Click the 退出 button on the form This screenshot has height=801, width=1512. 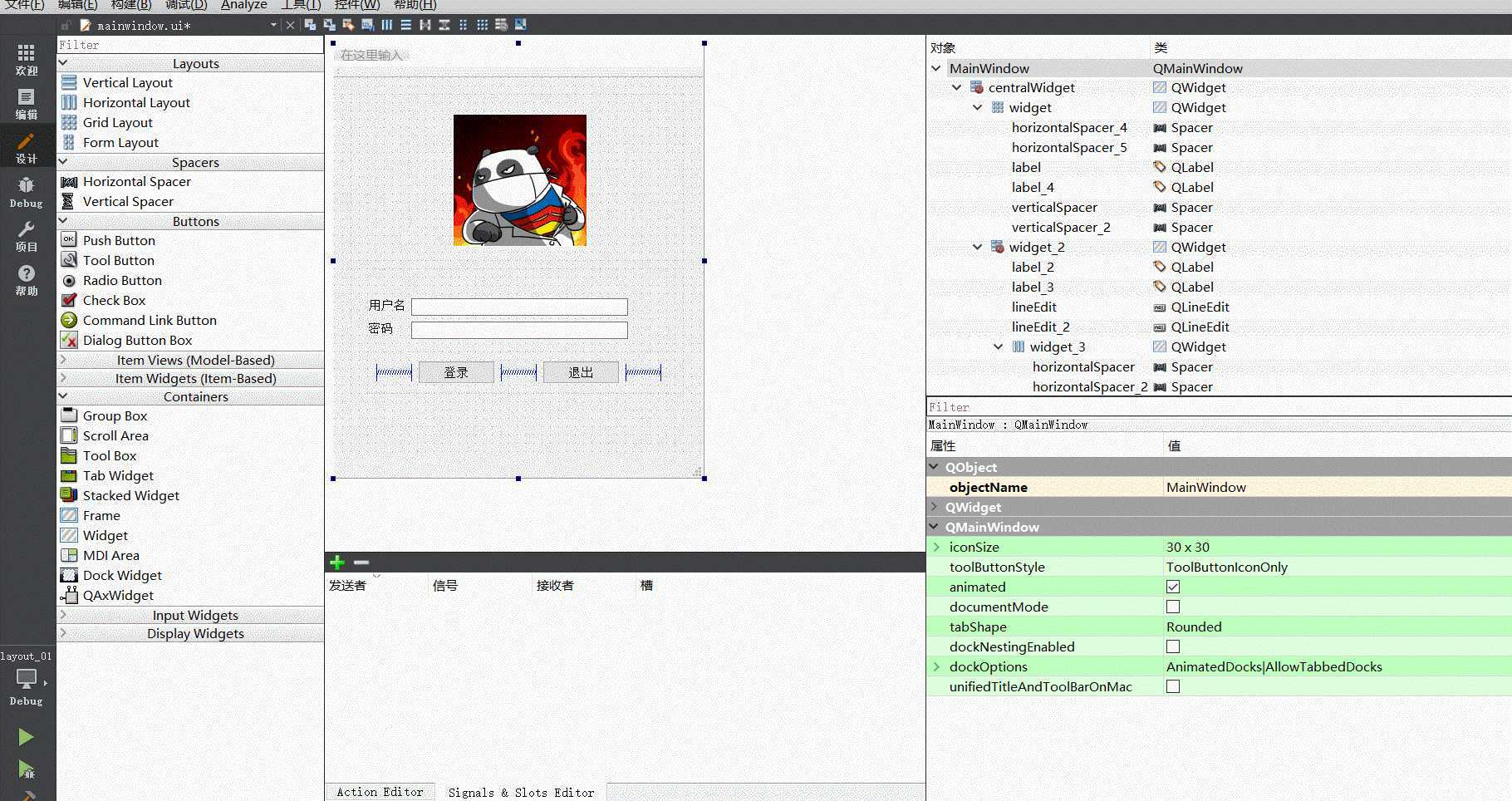(x=581, y=372)
